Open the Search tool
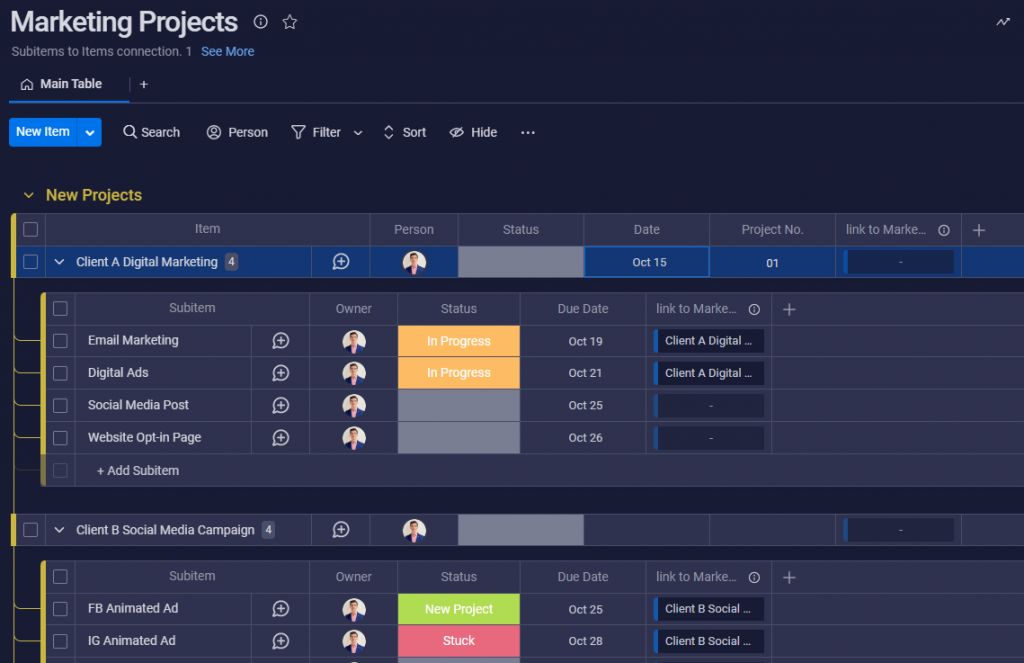The height and width of the screenshot is (663, 1024). 152,133
